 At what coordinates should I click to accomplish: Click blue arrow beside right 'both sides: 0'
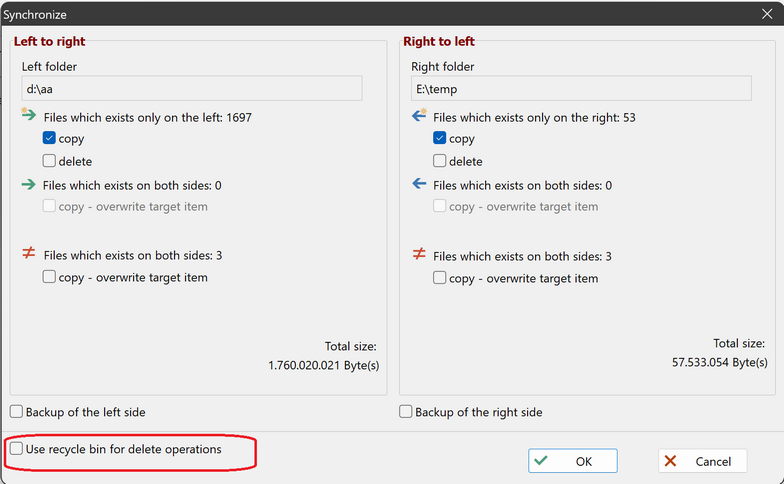pyautogui.click(x=419, y=185)
